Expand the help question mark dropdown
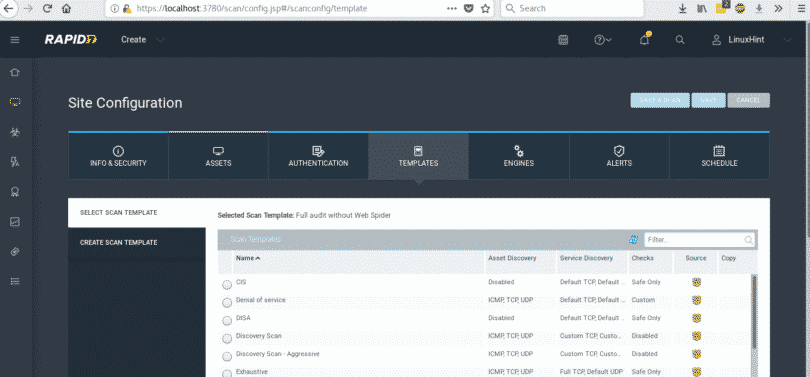This screenshot has height=377, width=810. (603, 40)
